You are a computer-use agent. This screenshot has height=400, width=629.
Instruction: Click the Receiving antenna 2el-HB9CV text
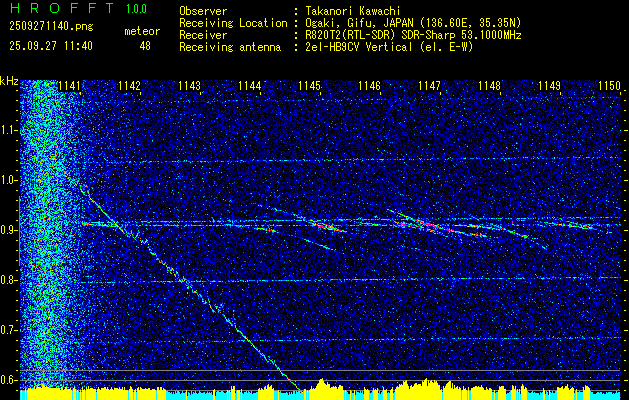[x=387, y=47]
